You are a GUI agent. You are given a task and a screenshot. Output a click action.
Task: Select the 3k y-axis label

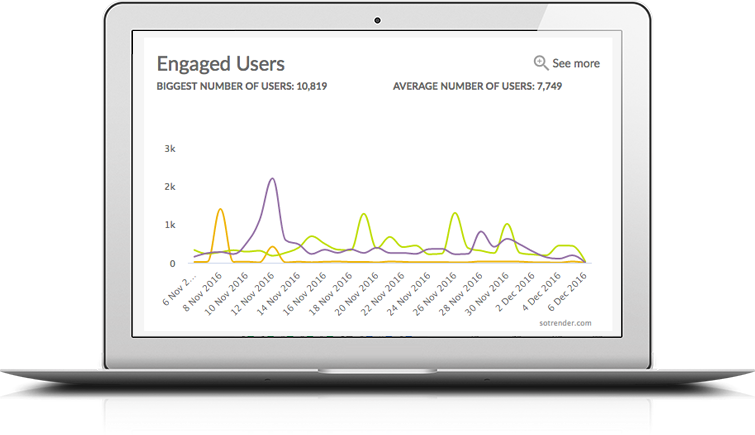pyautogui.click(x=169, y=148)
